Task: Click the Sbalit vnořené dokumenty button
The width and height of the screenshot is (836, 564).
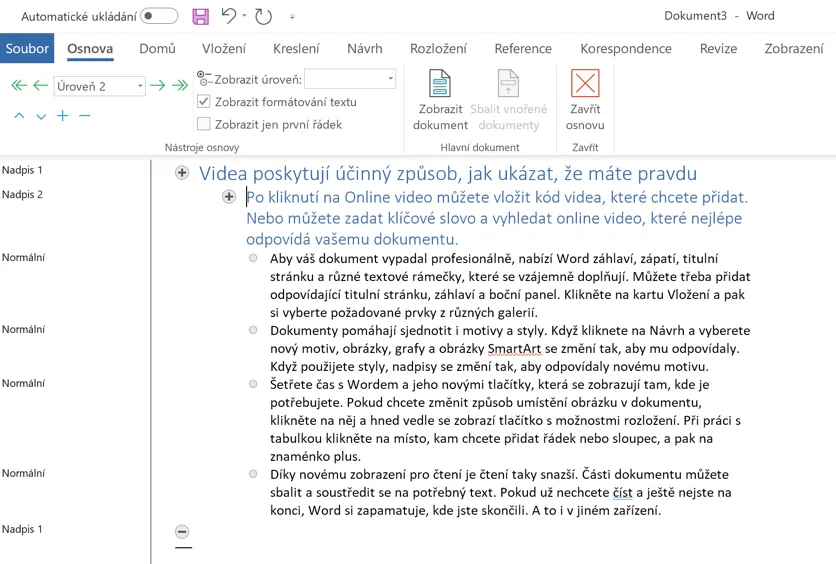Action: point(509,100)
